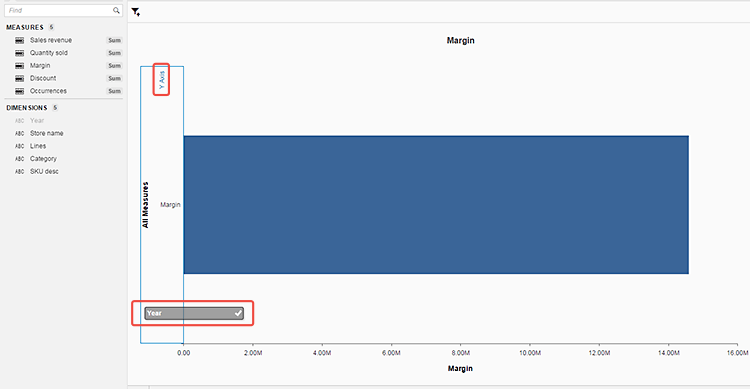750x389 pixels.
Task: Click the MEASURES section header
Action: point(25,27)
